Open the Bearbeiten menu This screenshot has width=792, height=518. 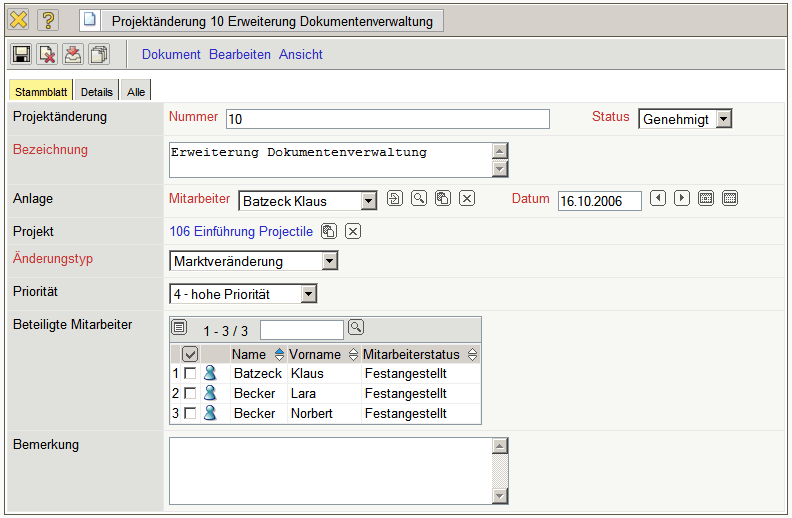240,54
